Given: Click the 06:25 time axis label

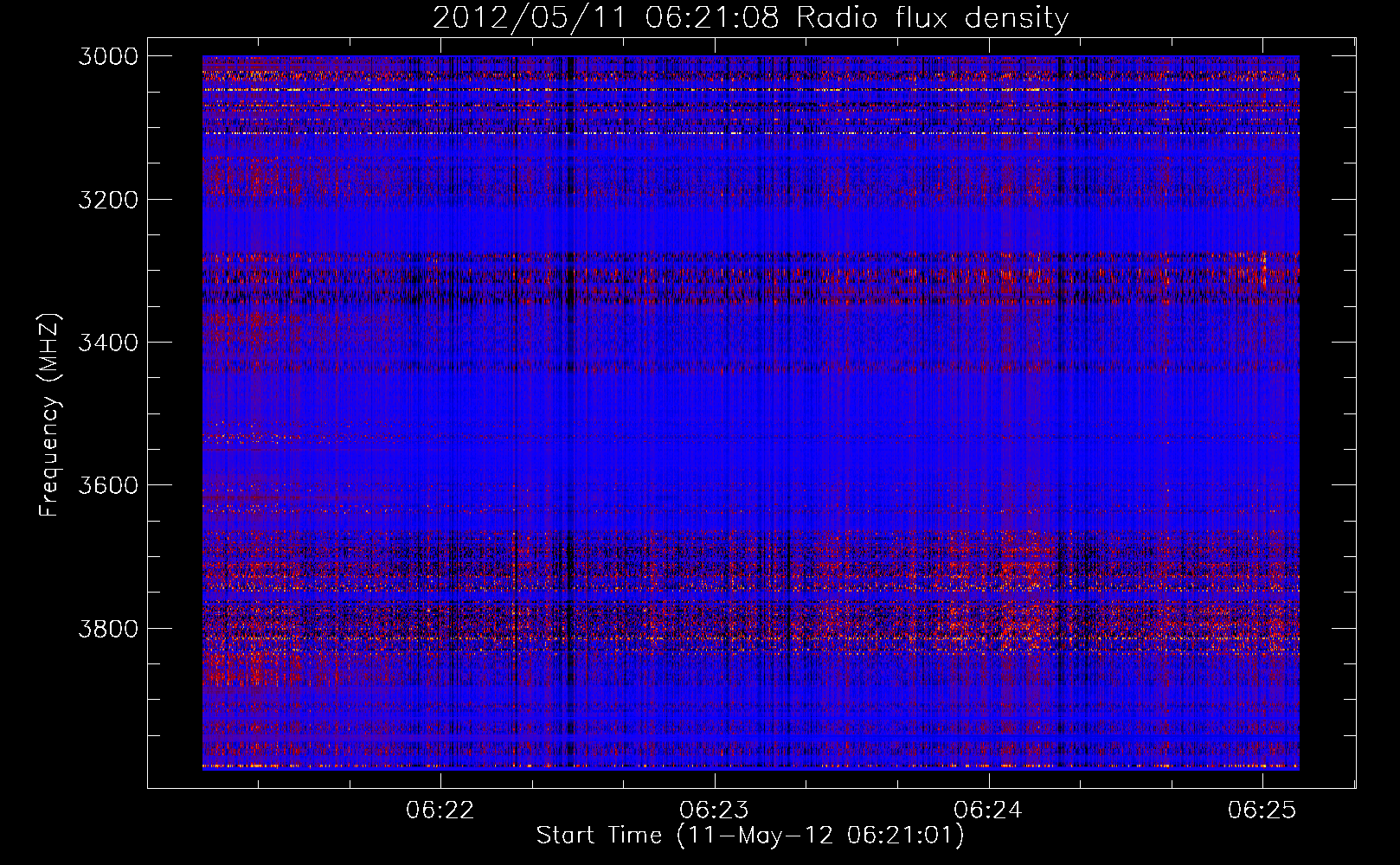Looking at the screenshot, I should pyautogui.click(x=1262, y=810).
